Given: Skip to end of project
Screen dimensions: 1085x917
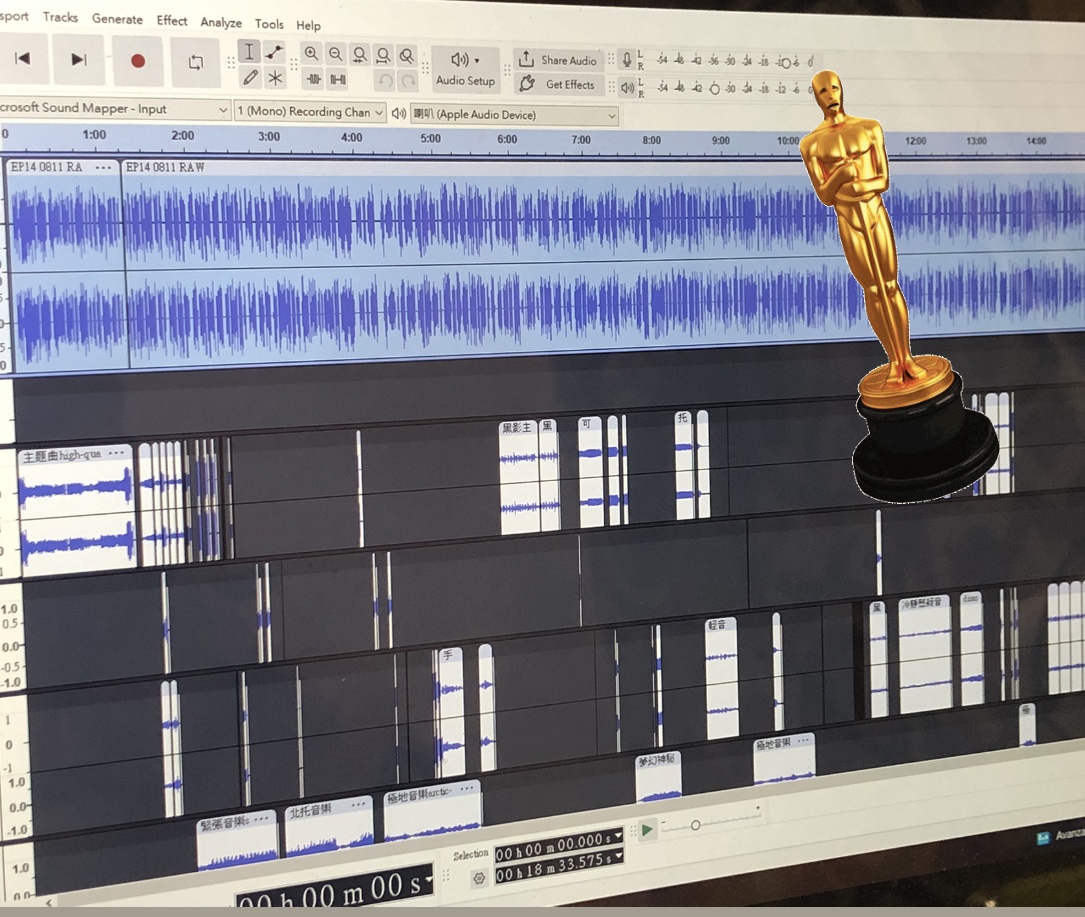Looking at the screenshot, I should 78,59.
